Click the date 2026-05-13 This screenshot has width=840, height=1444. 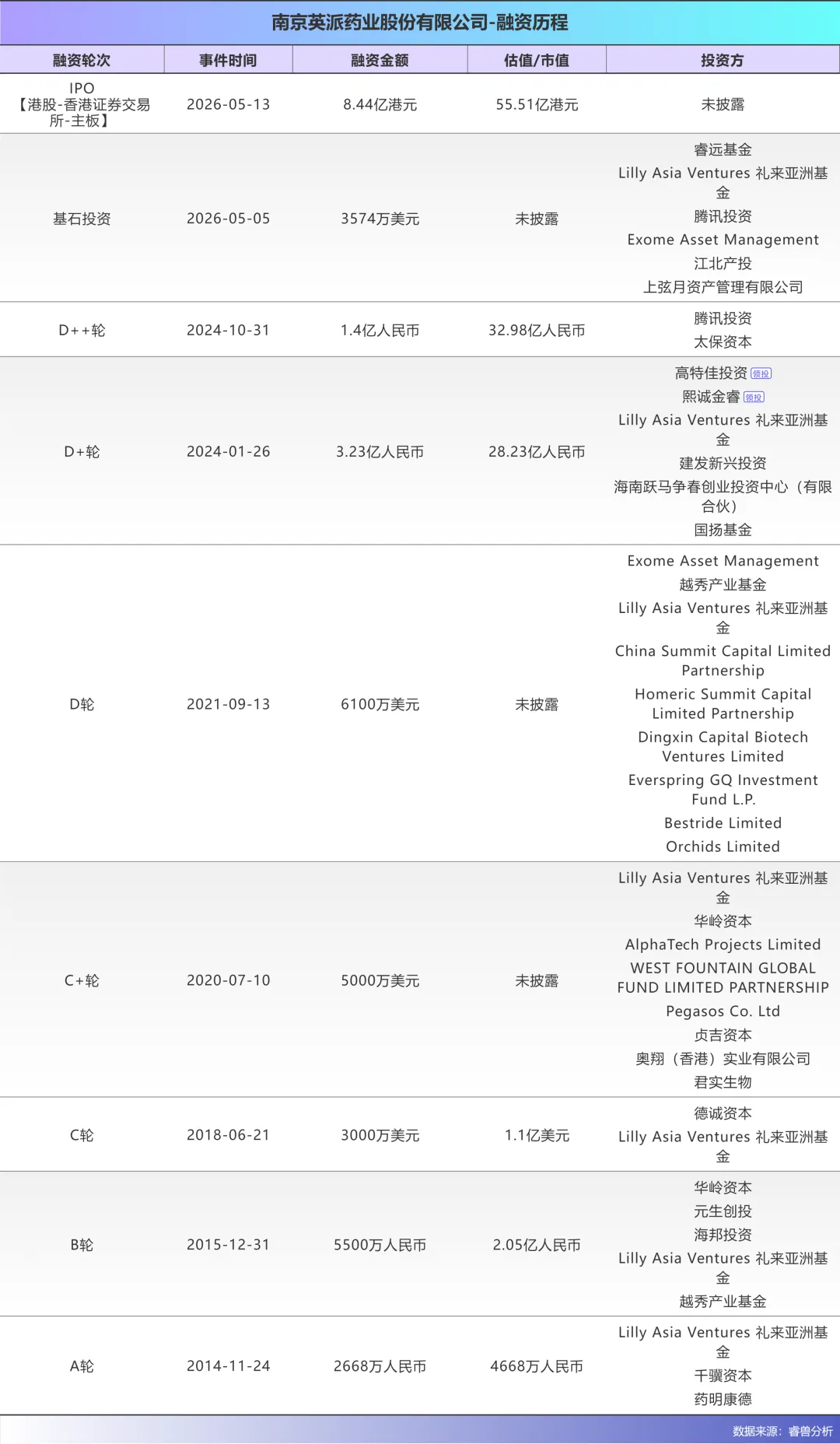click(228, 104)
